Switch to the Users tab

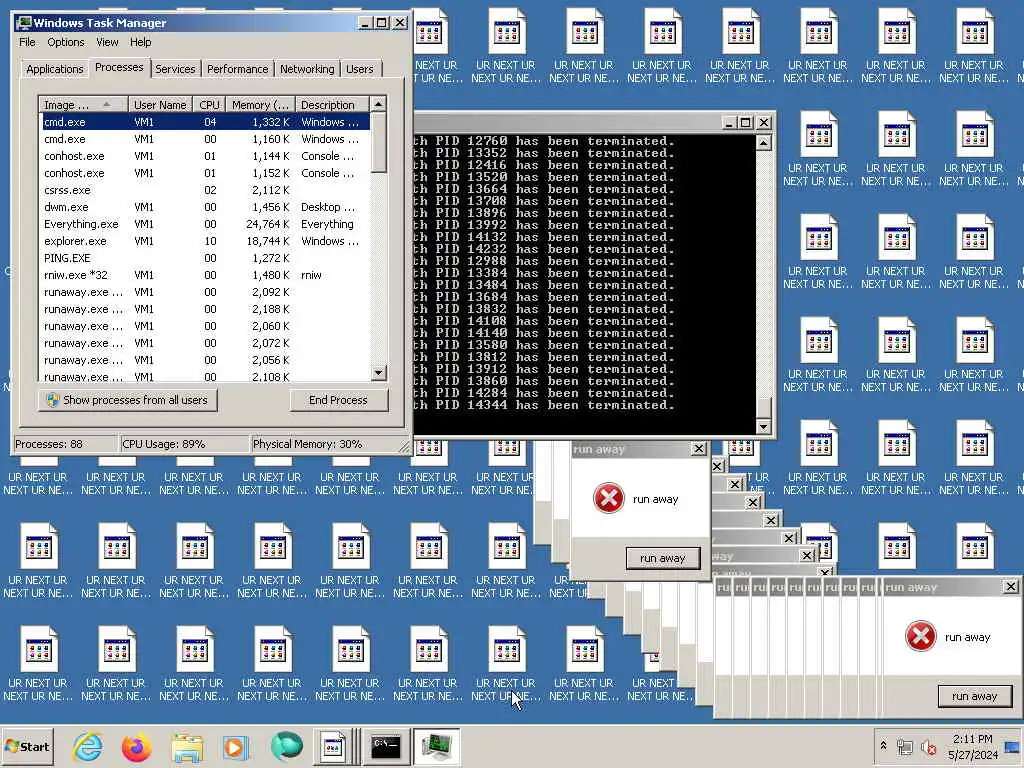[360, 69]
